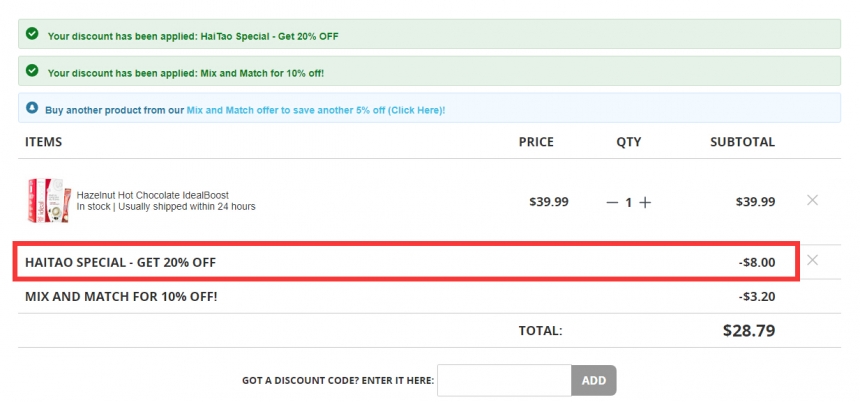This screenshot has width=860, height=402.
Task: Increase quantity with the plus icon
Action: point(645,202)
